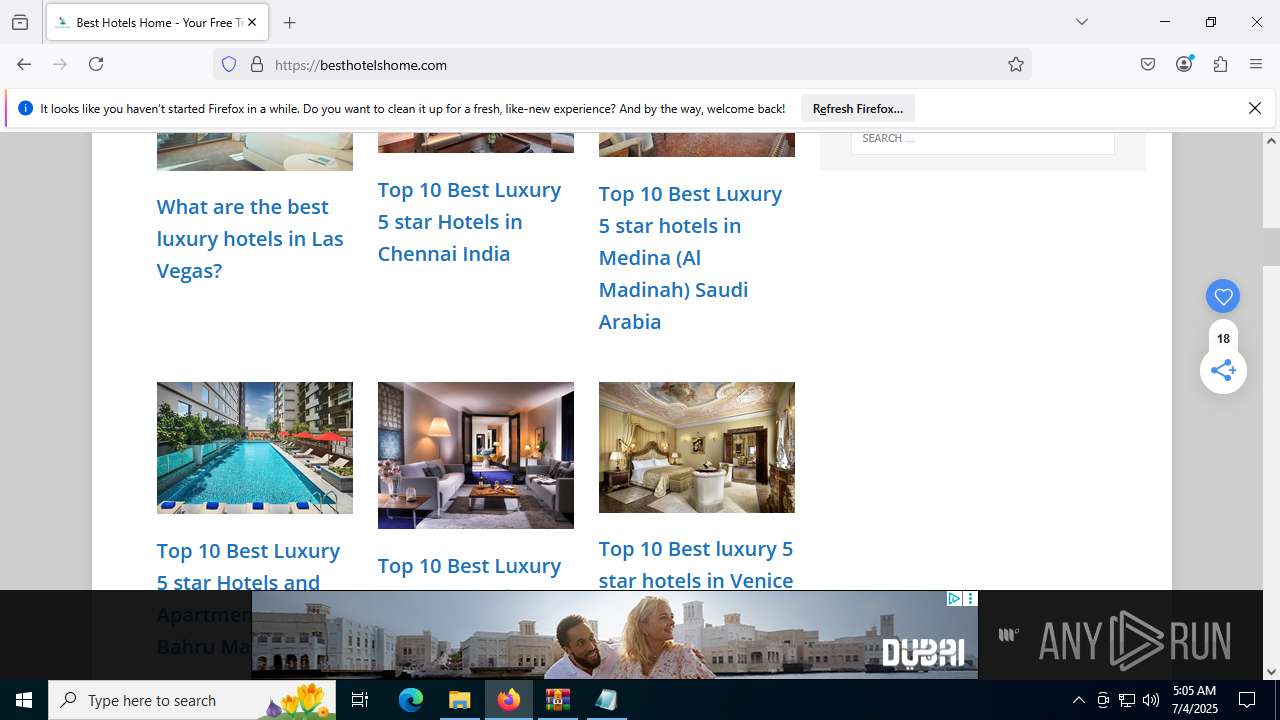Open Firefox View recent browsing icon
This screenshot has width=1280, height=720.
click(x=20, y=22)
